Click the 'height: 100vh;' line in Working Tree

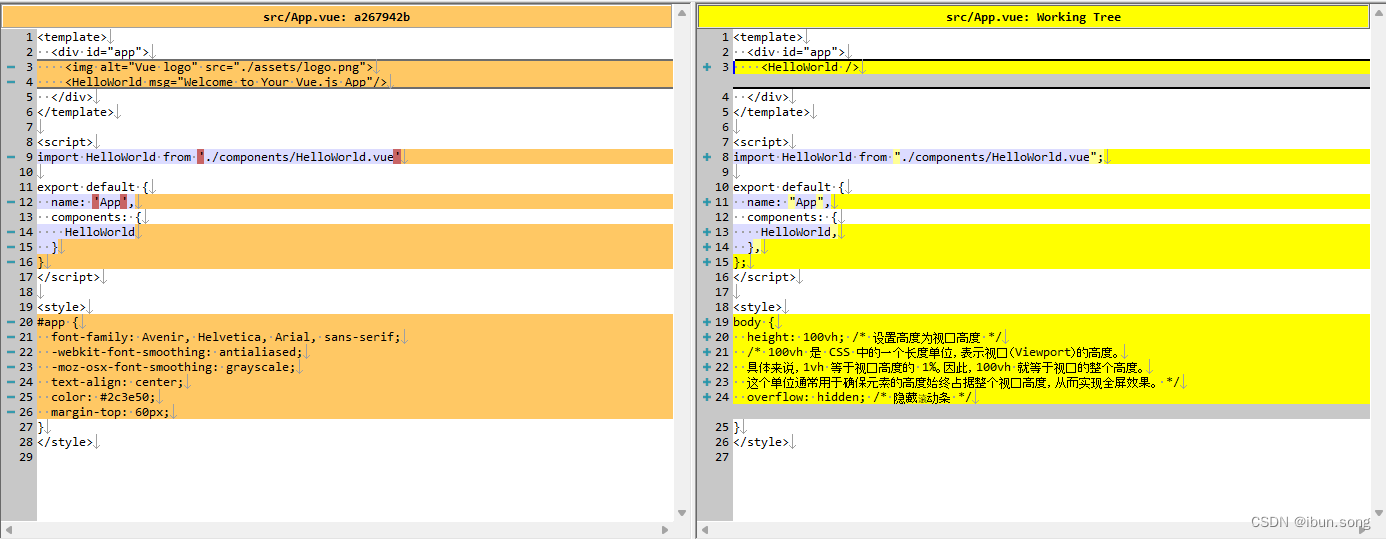pyautogui.click(x=1051, y=337)
